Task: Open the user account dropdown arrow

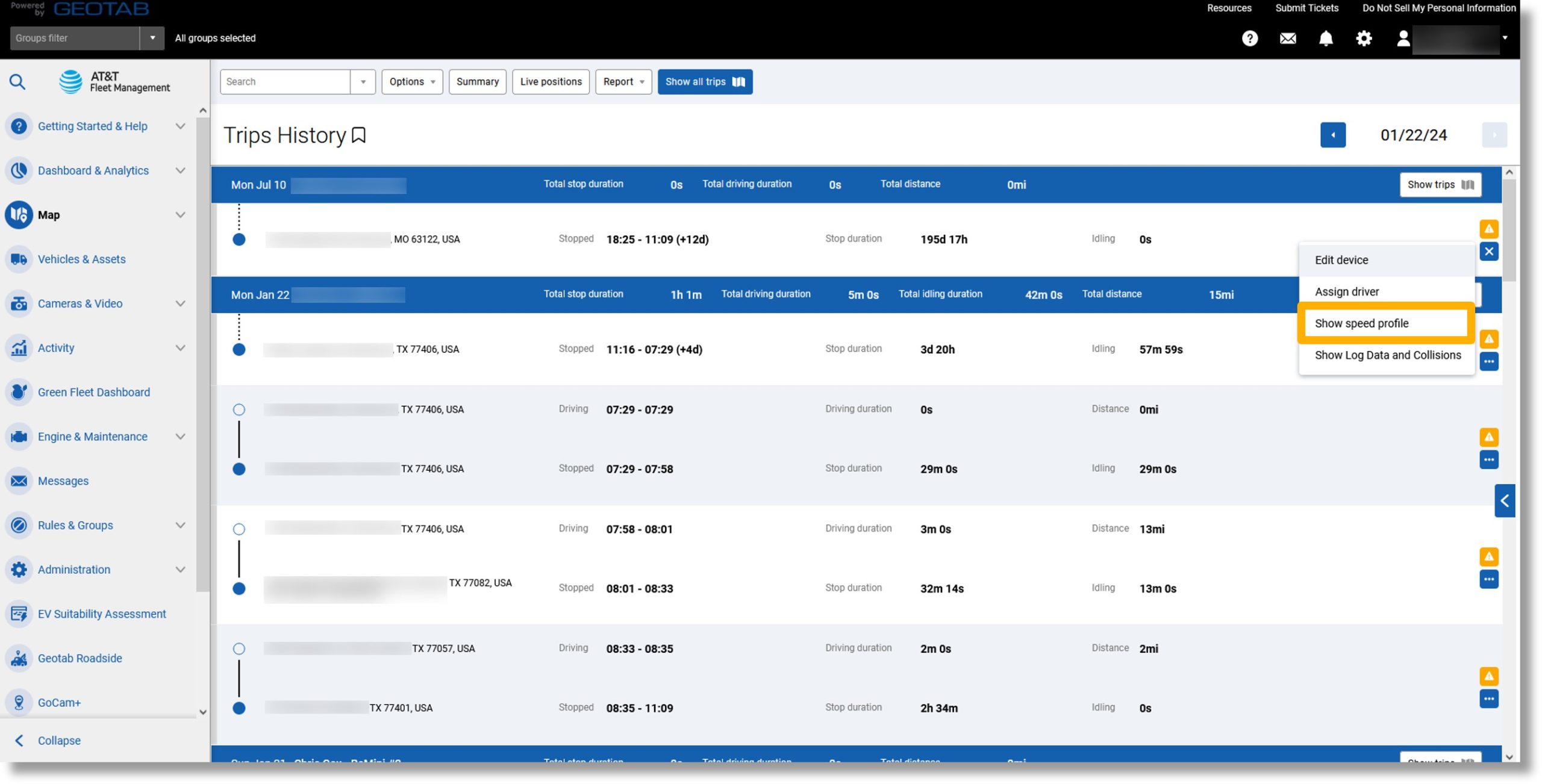Action: point(1505,37)
